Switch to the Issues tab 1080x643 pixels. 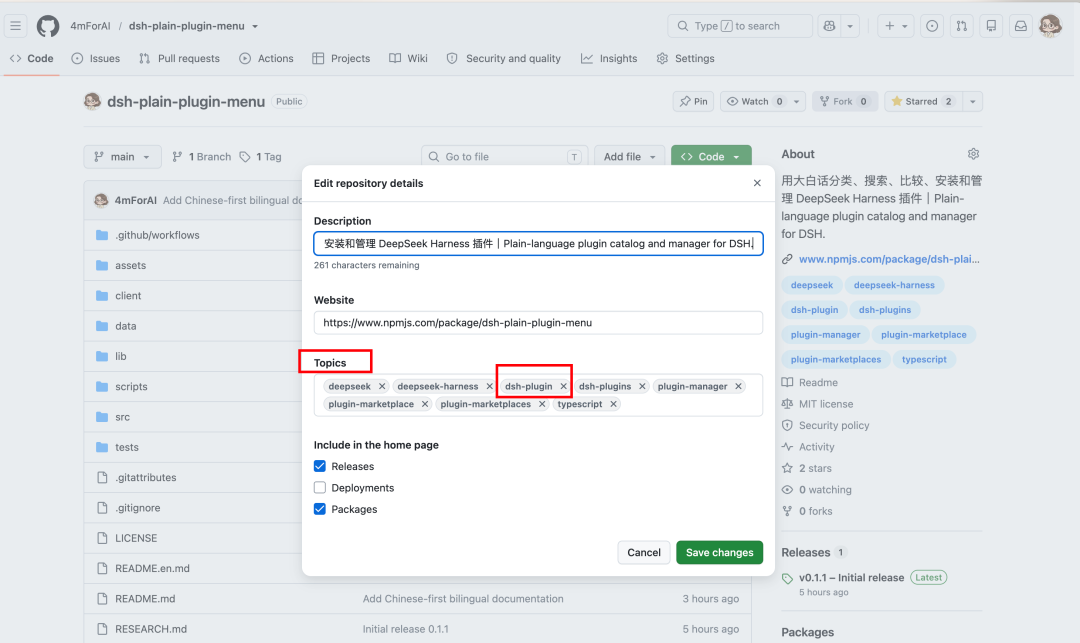[96, 59]
